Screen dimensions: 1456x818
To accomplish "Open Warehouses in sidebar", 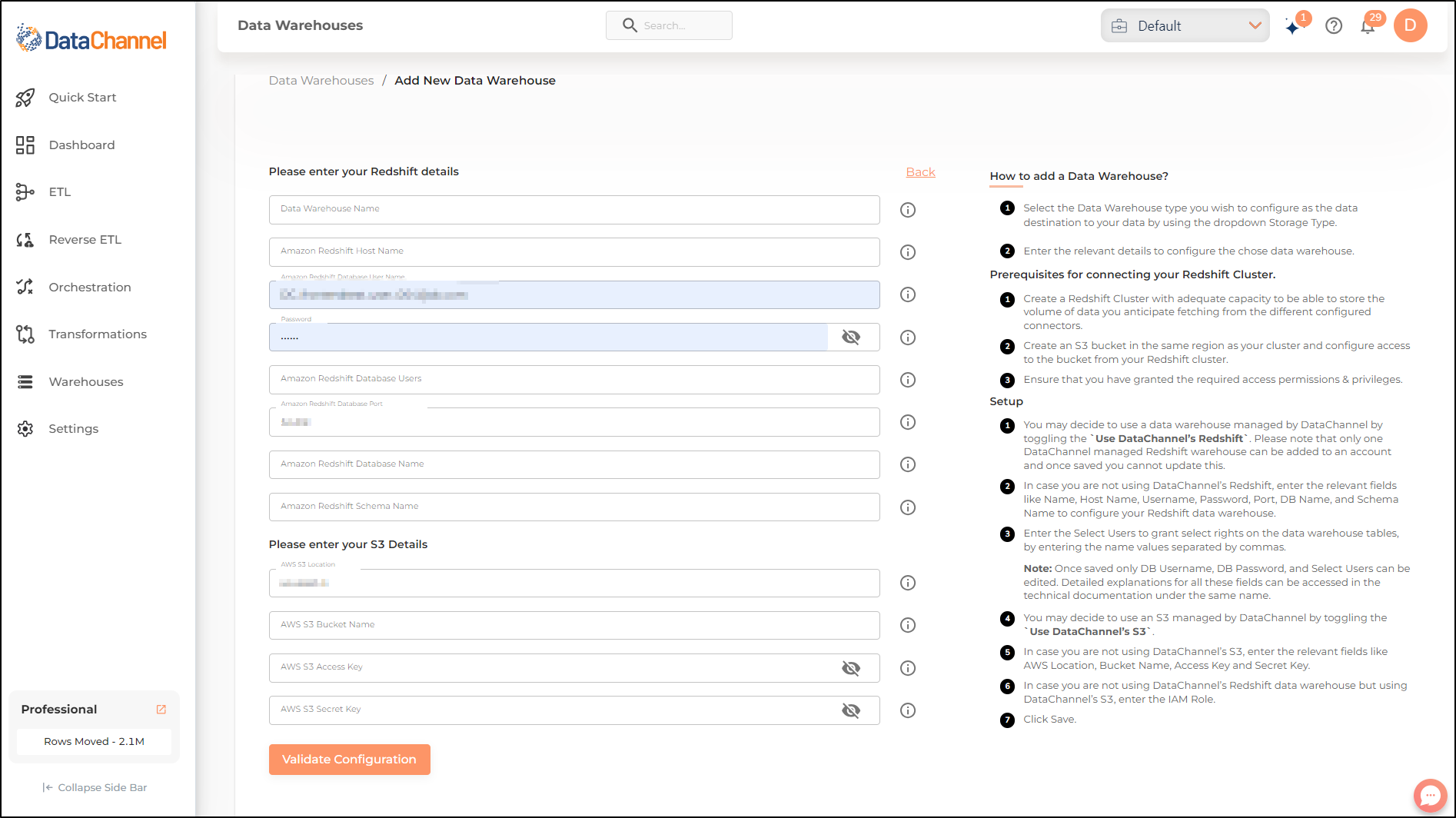I will 86,382.
